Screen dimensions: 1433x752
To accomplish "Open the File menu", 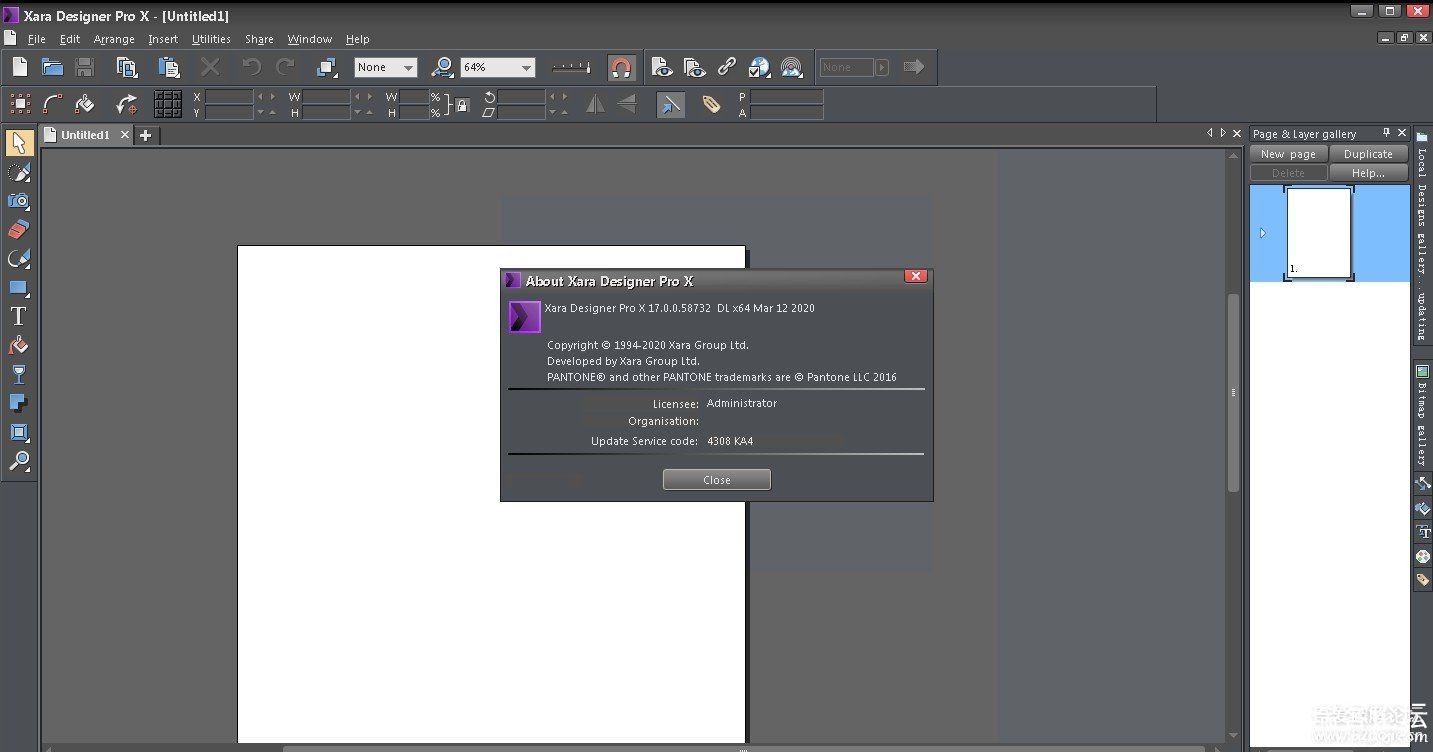I will pos(37,39).
